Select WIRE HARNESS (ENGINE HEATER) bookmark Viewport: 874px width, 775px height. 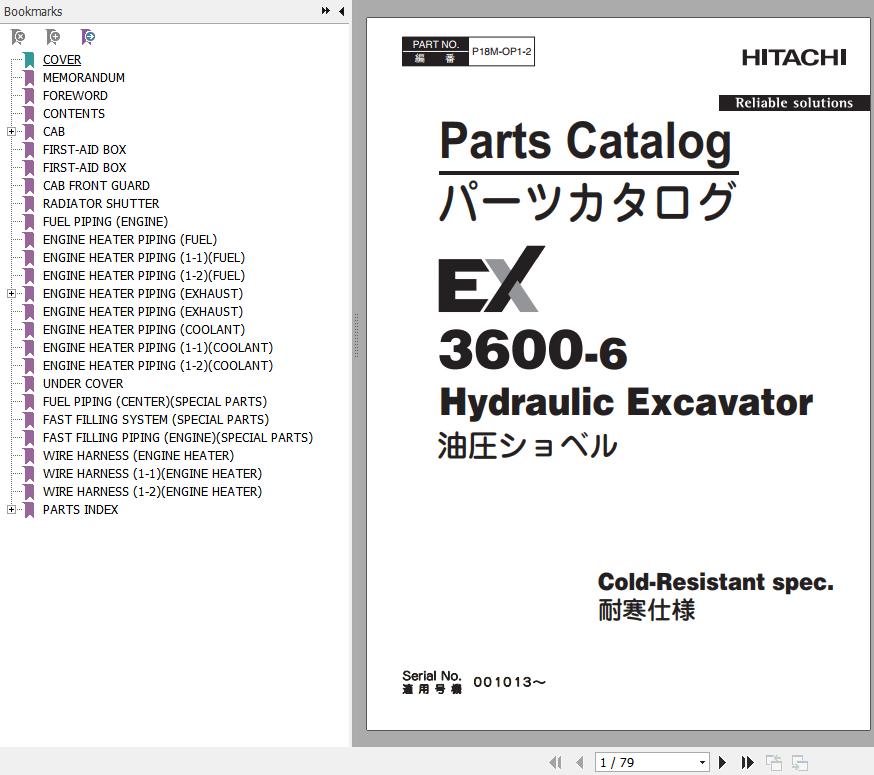coord(138,456)
